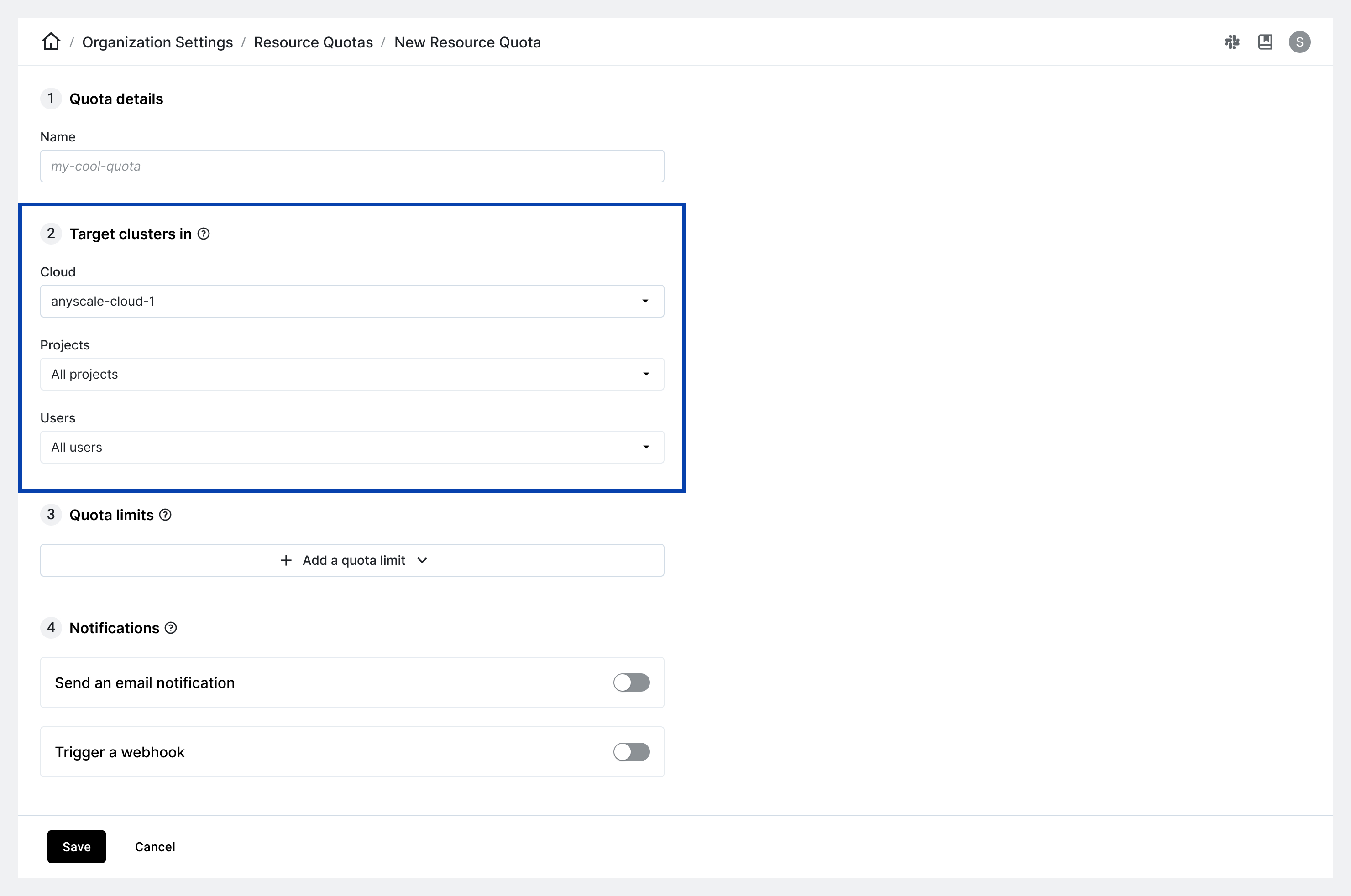Click the grid/apps icon top right
The width and height of the screenshot is (1351, 896).
point(1232,42)
